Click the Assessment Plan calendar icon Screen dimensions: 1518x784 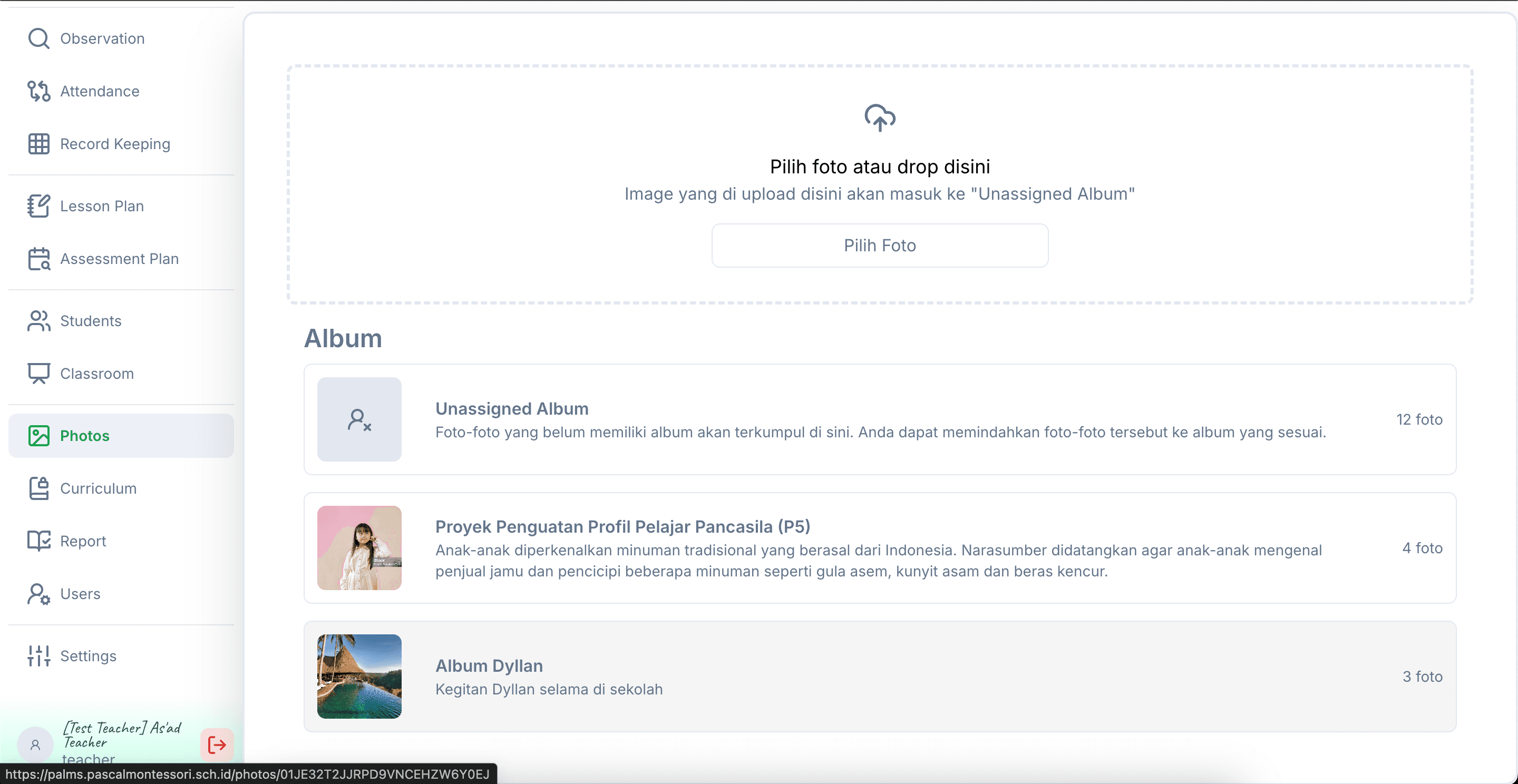click(x=39, y=259)
